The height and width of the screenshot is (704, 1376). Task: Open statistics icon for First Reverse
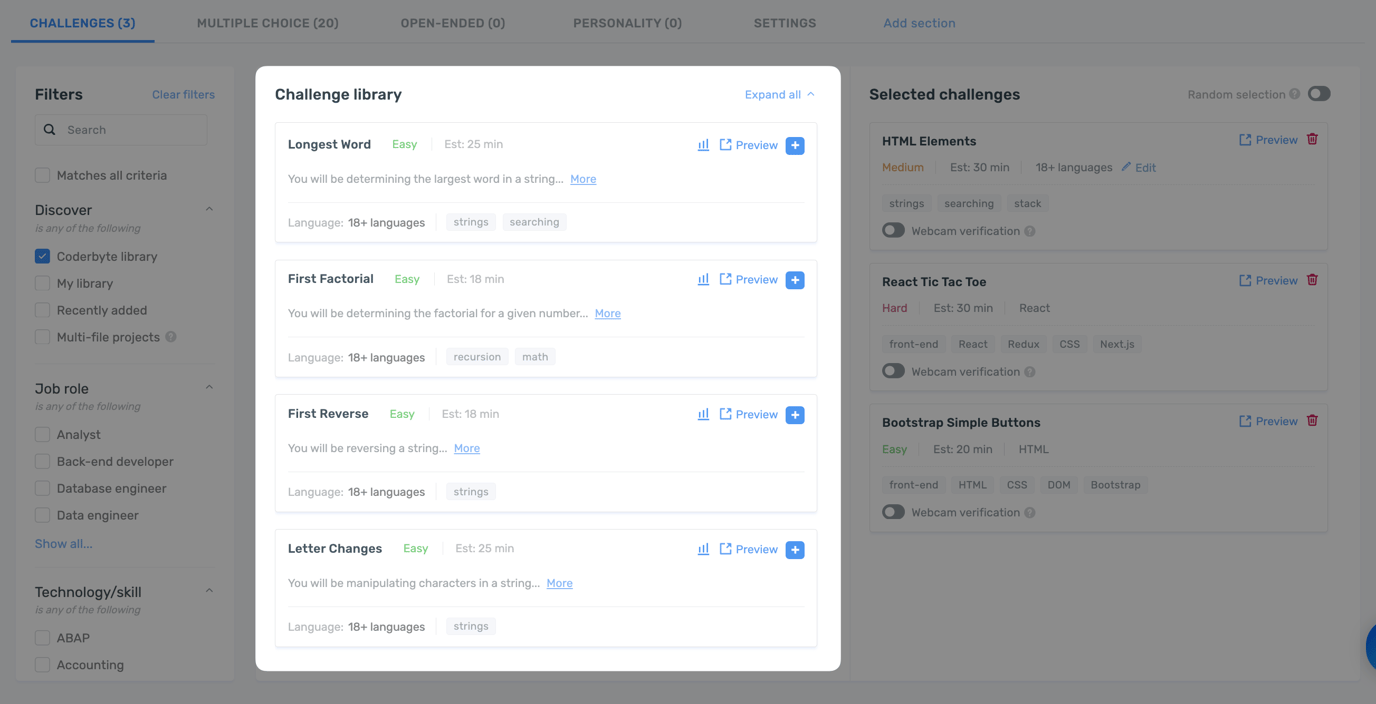coord(703,414)
